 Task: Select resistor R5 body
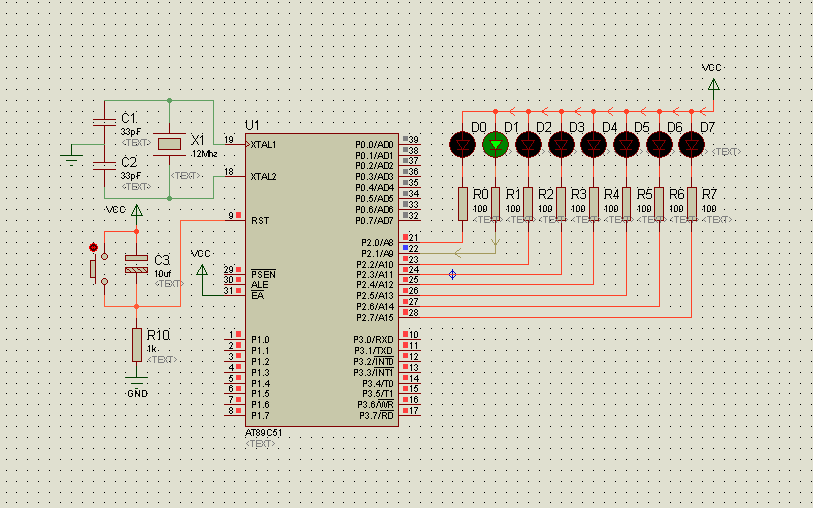pyautogui.click(x=626, y=204)
